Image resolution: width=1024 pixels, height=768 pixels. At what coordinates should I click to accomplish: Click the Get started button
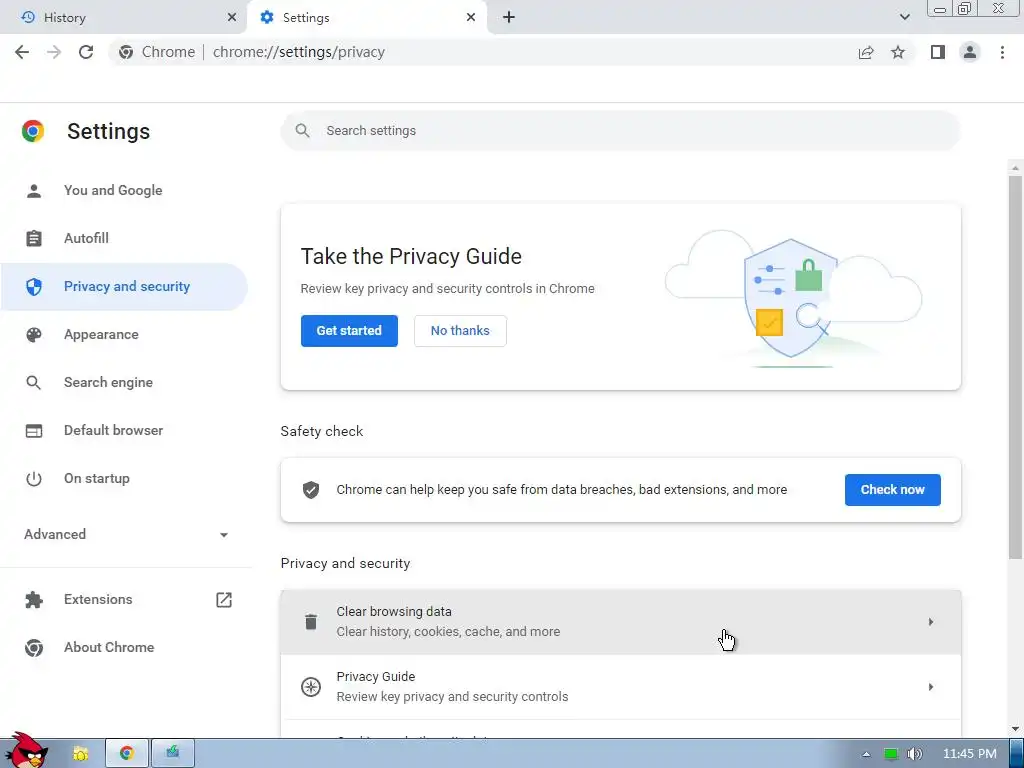[349, 331]
